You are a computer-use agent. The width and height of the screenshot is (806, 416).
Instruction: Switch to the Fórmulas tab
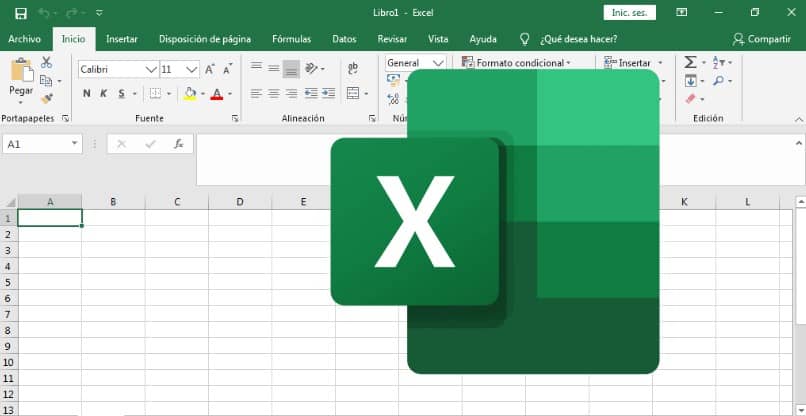tap(291, 39)
